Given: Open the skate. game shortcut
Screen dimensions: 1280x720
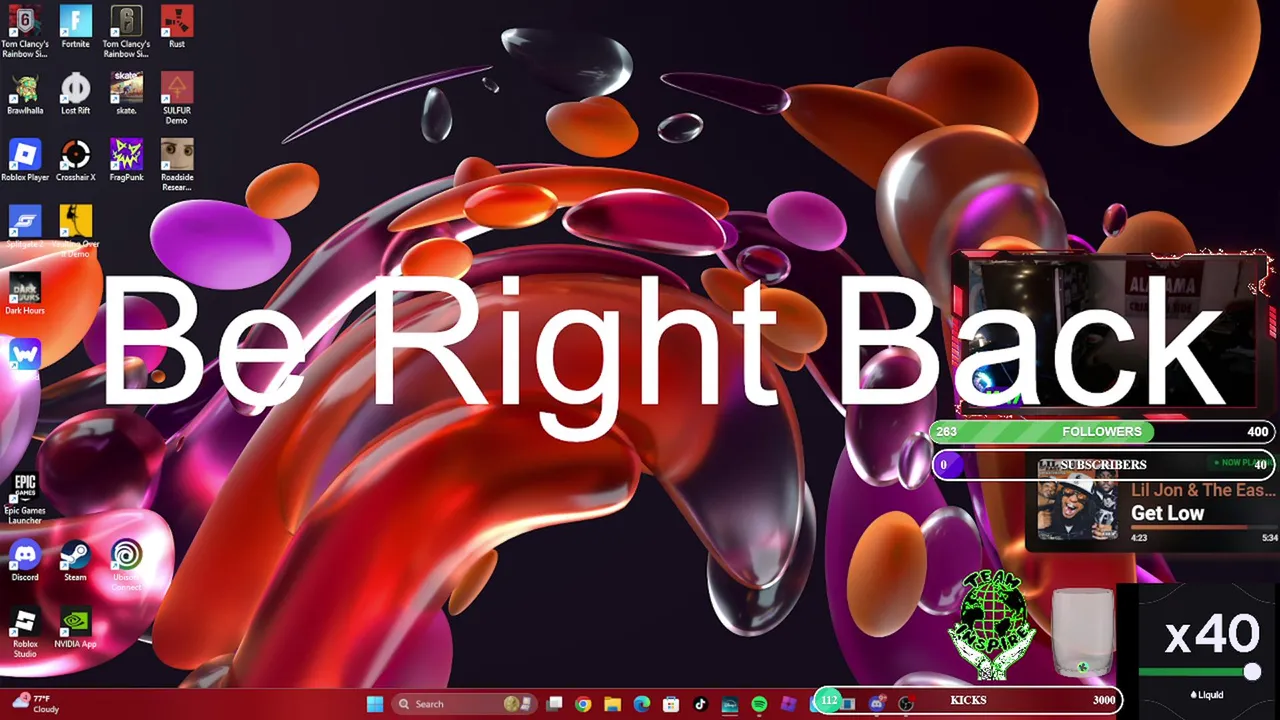Looking at the screenshot, I should click(x=126, y=94).
